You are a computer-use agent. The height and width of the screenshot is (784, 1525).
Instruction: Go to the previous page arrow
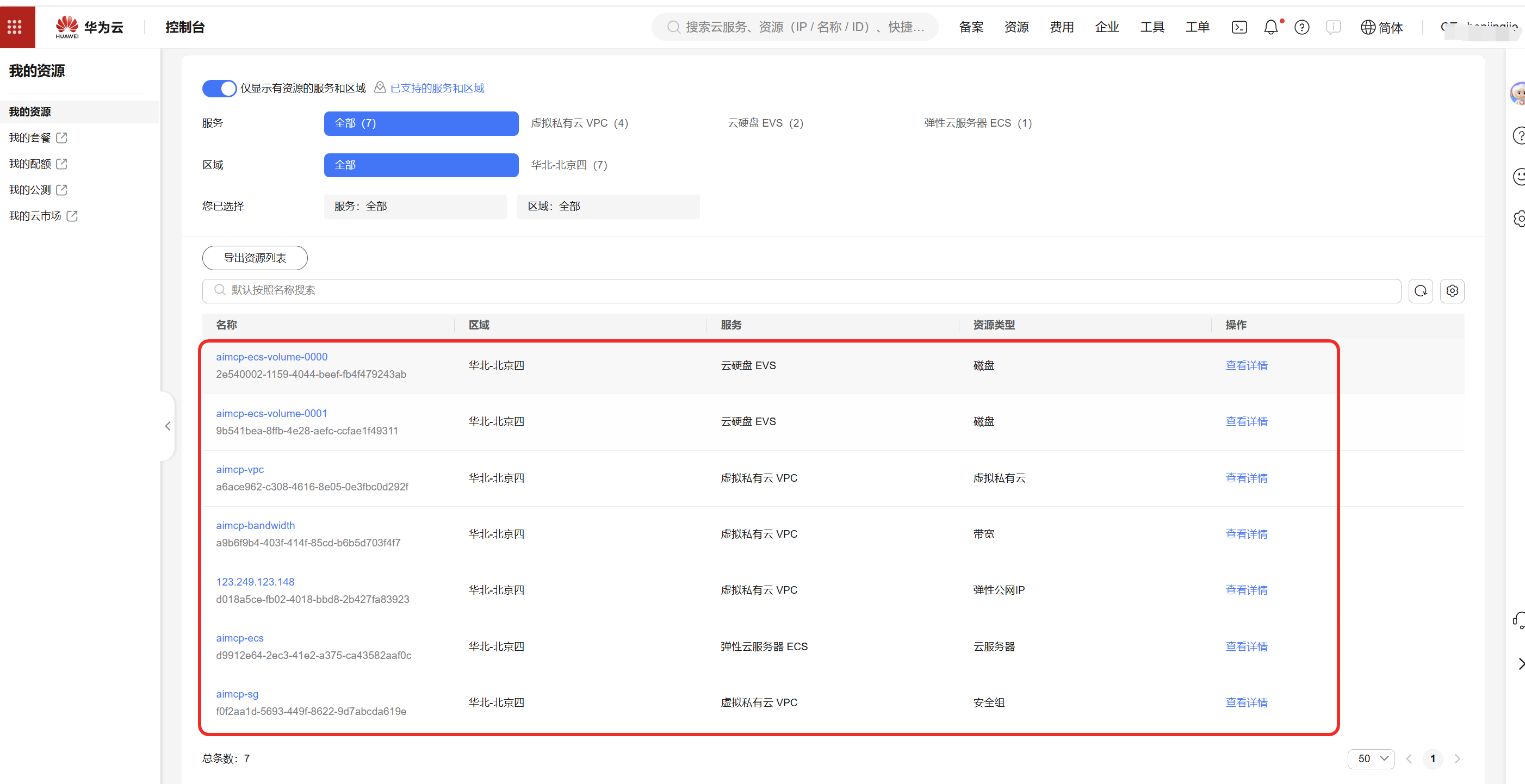tap(1409, 758)
